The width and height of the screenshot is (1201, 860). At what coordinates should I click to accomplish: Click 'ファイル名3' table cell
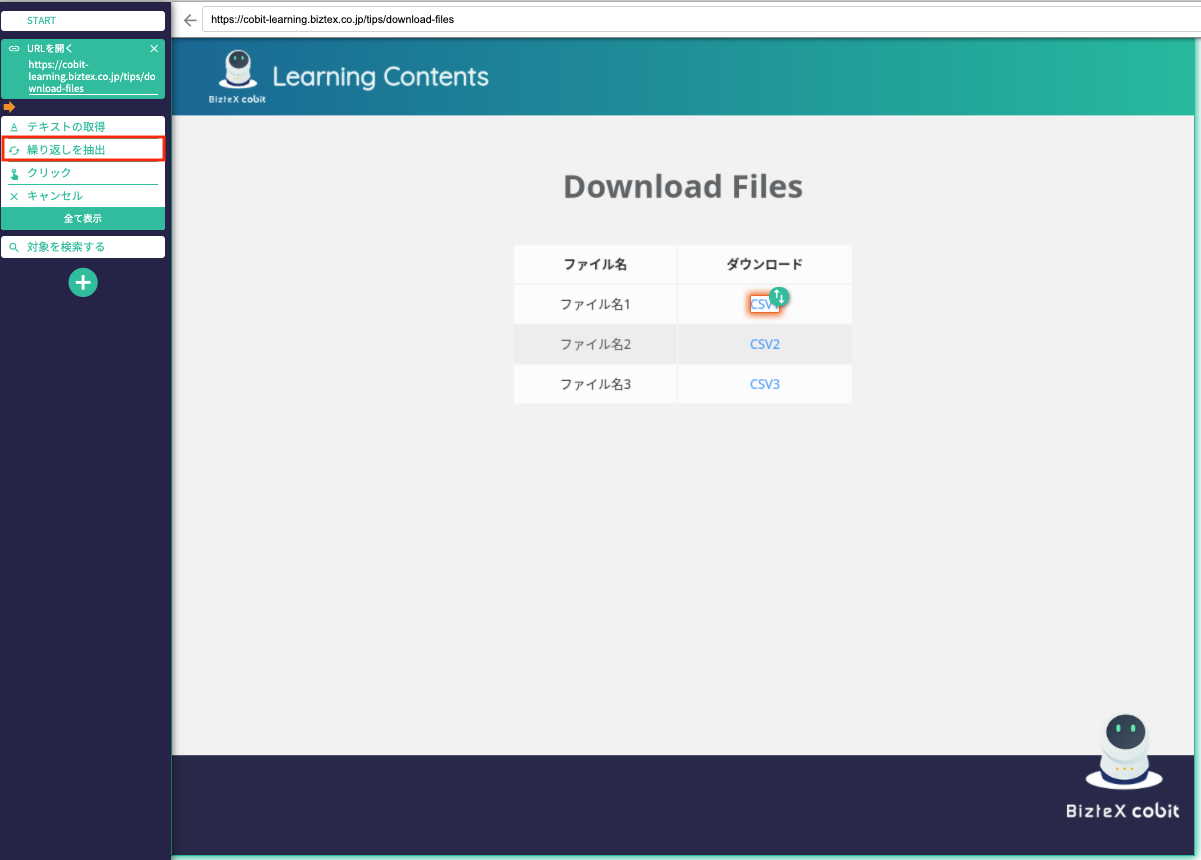pos(595,384)
